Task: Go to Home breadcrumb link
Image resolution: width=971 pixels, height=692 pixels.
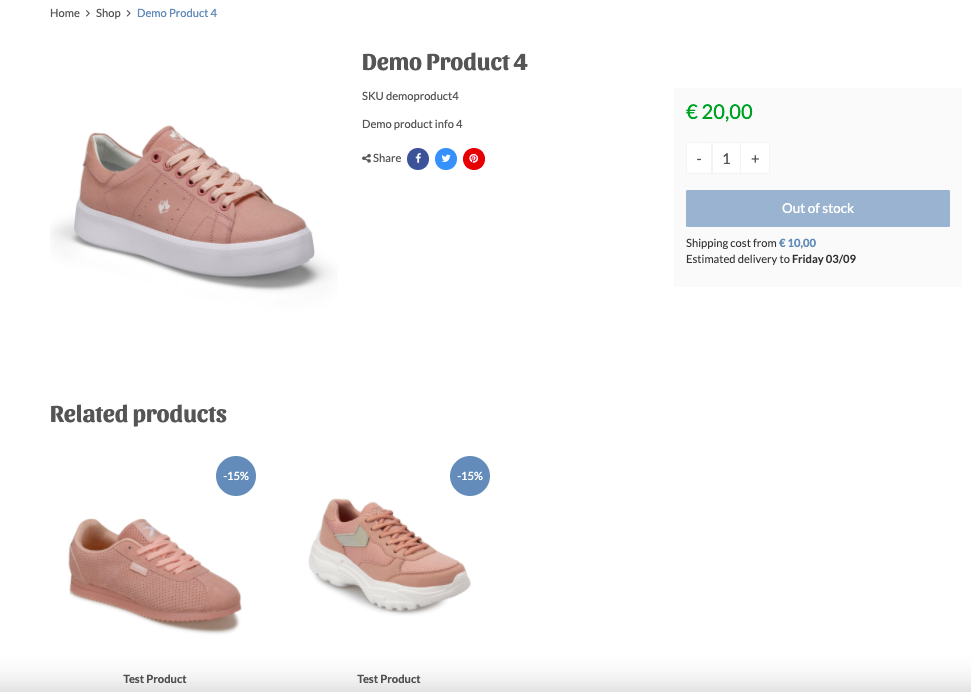Action: tap(65, 13)
